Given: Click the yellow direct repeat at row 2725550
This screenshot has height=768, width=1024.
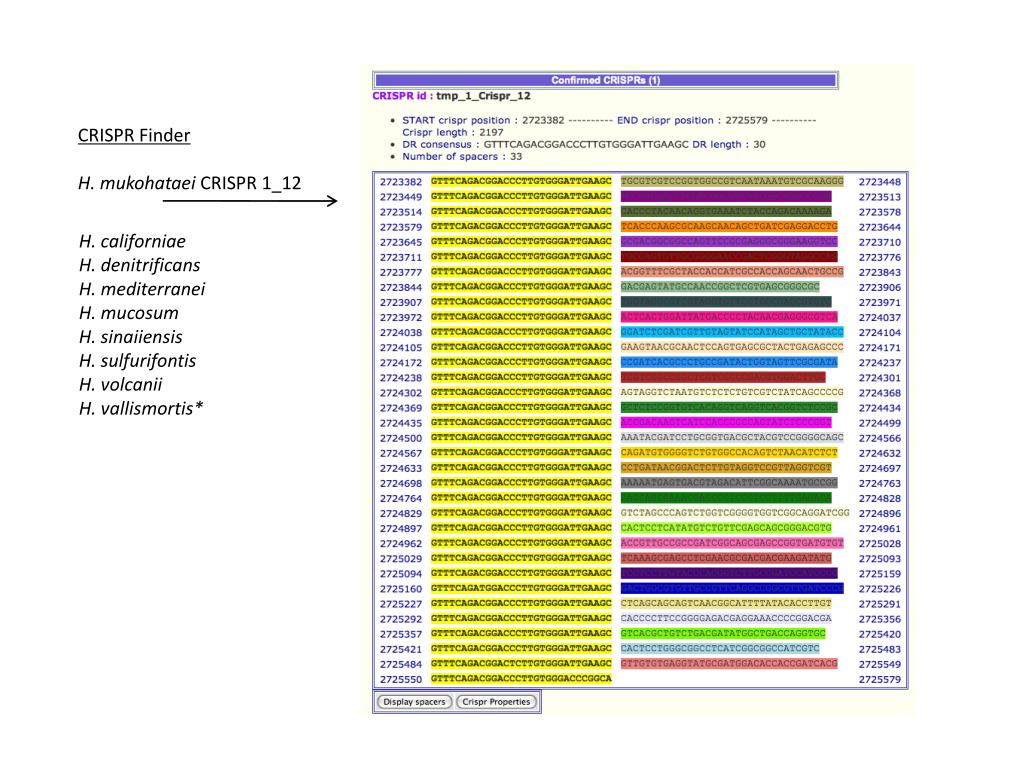Looking at the screenshot, I should pyautogui.click(x=520, y=678).
